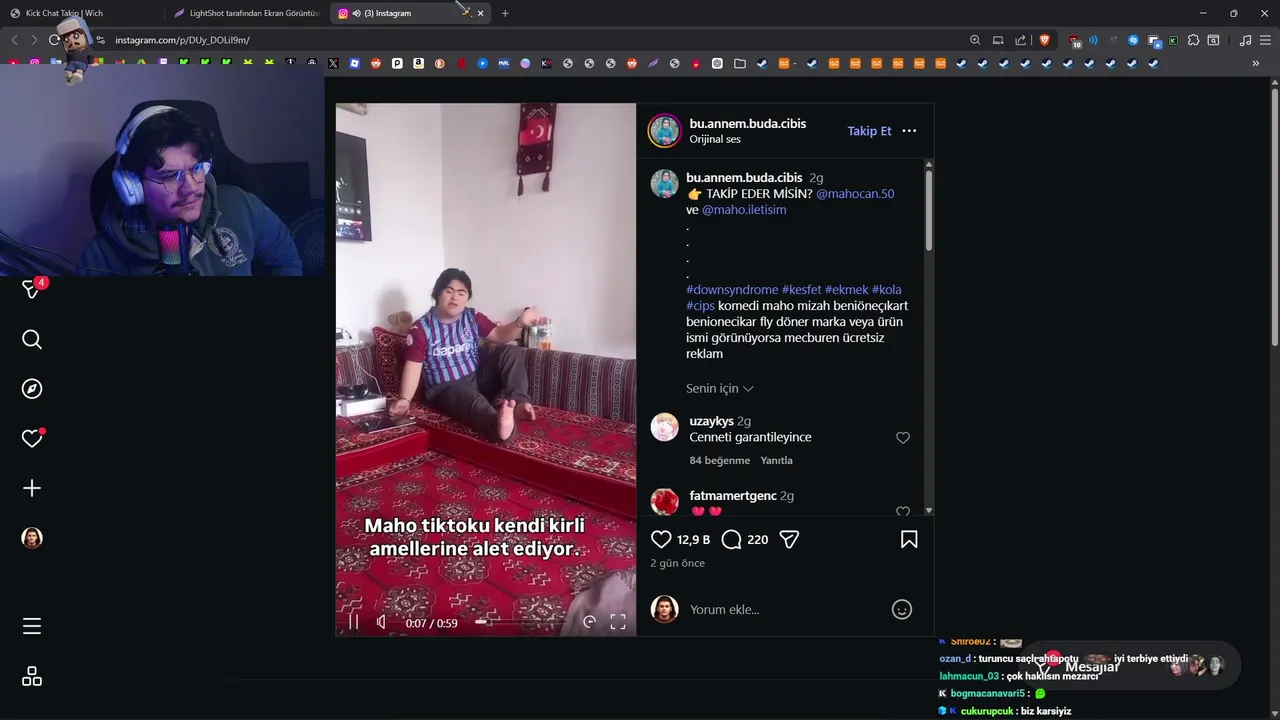Open comments via the speech bubble icon

click(x=732, y=539)
